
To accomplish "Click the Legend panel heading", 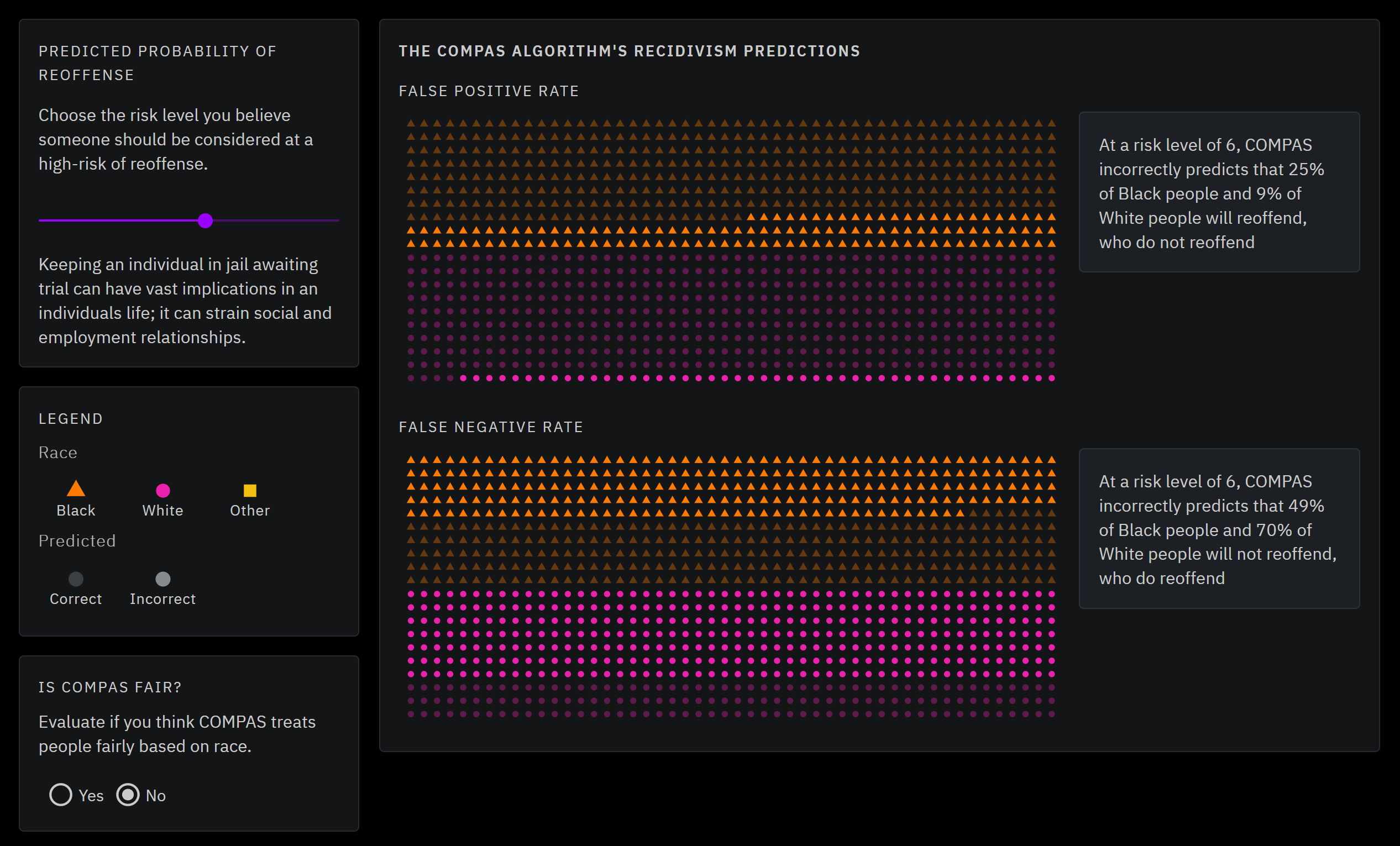I will tap(70, 419).
